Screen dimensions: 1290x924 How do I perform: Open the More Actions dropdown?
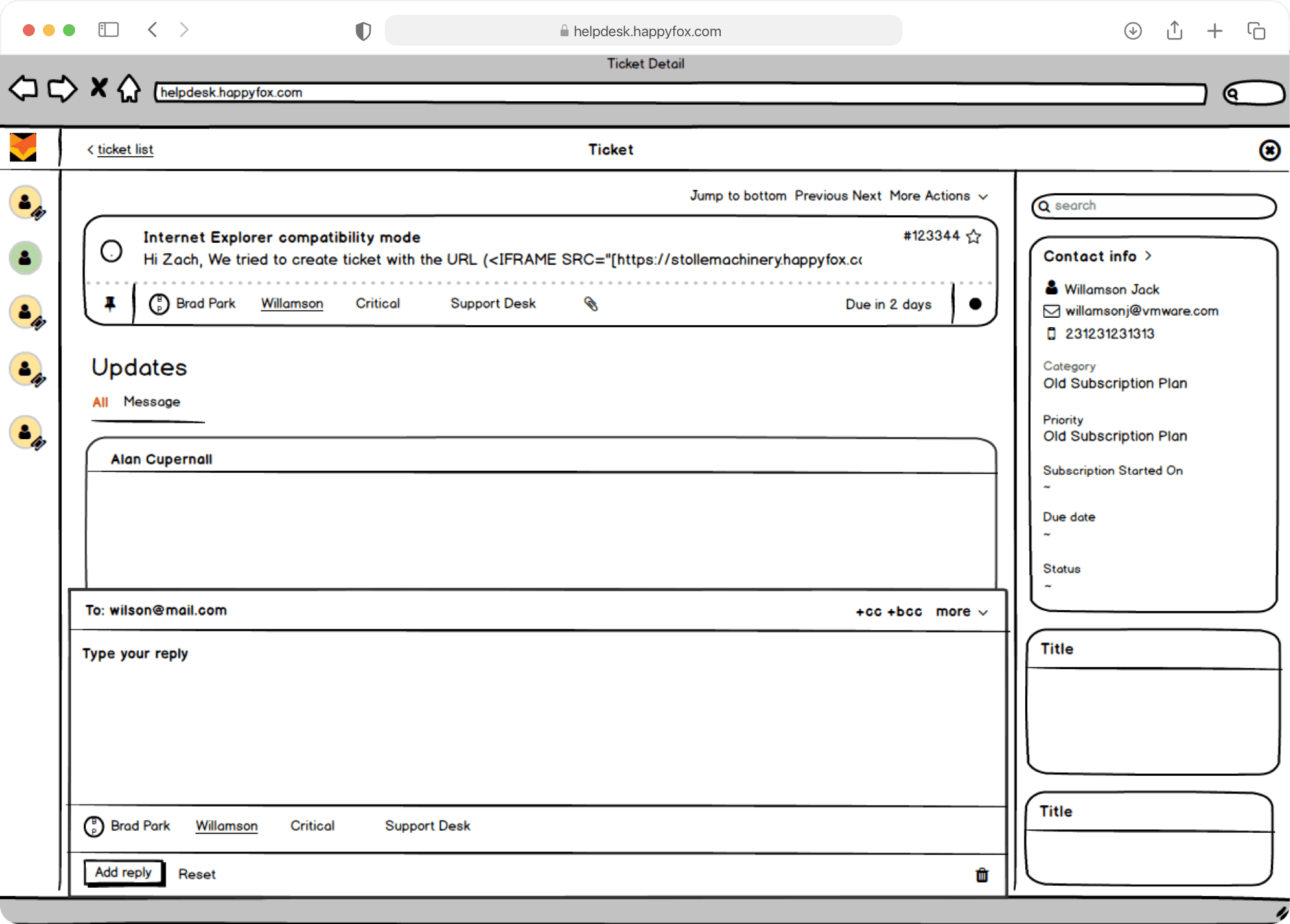pyautogui.click(x=938, y=196)
